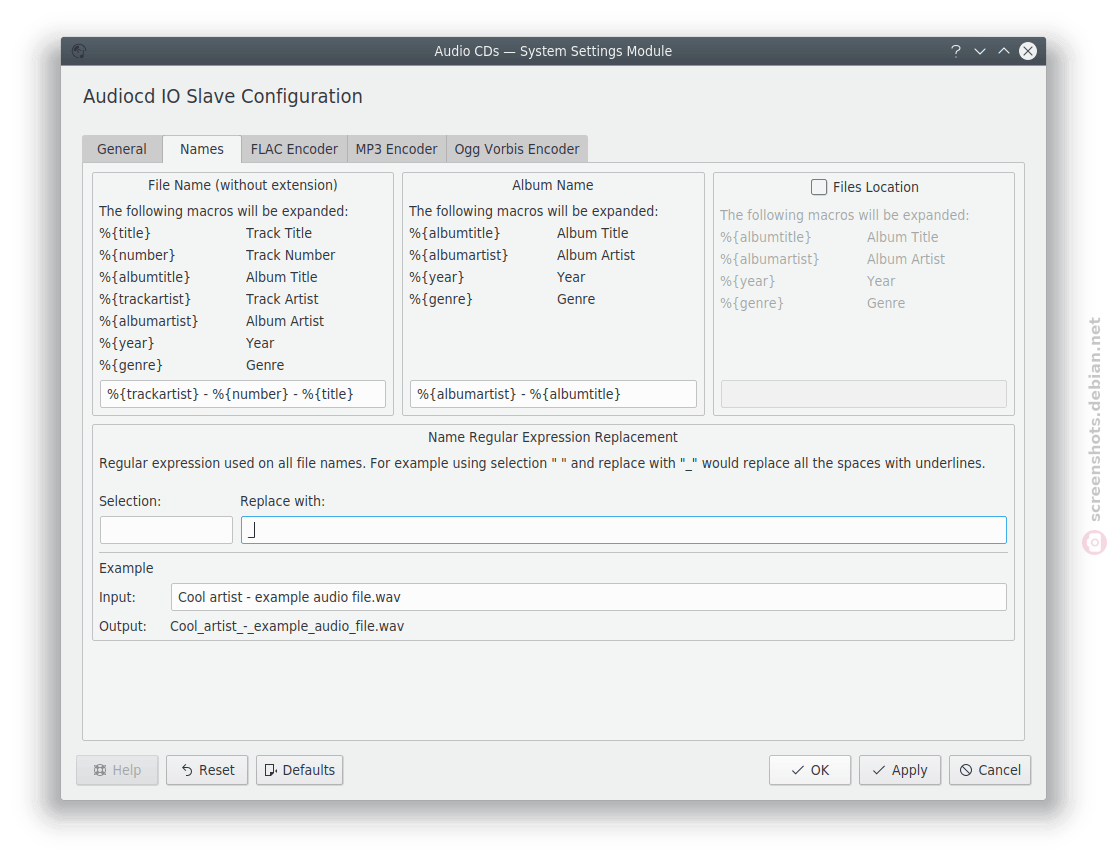Click the File Name (without extension) heading
The width and height of the screenshot is (1107, 861).
(x=243, y=185)
